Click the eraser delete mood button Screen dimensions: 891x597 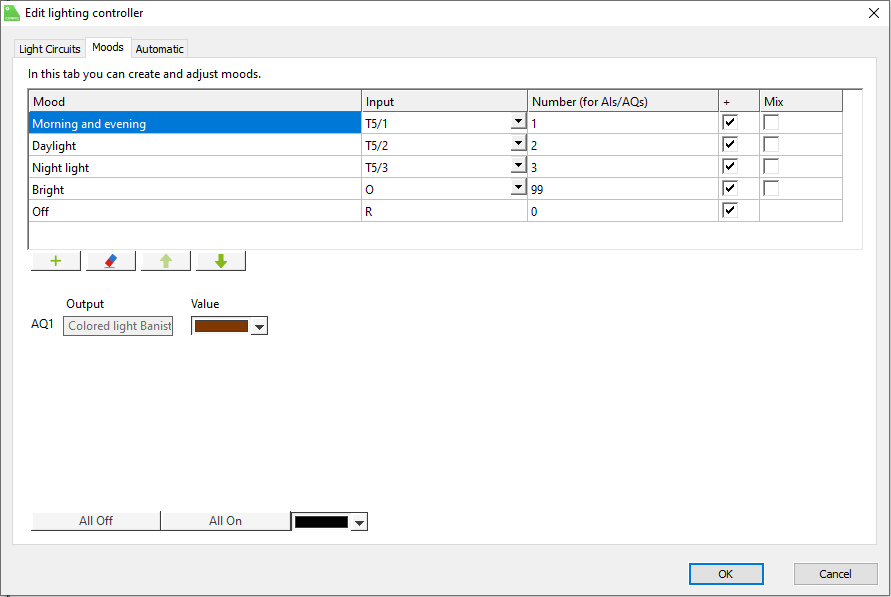coord(111,261)
